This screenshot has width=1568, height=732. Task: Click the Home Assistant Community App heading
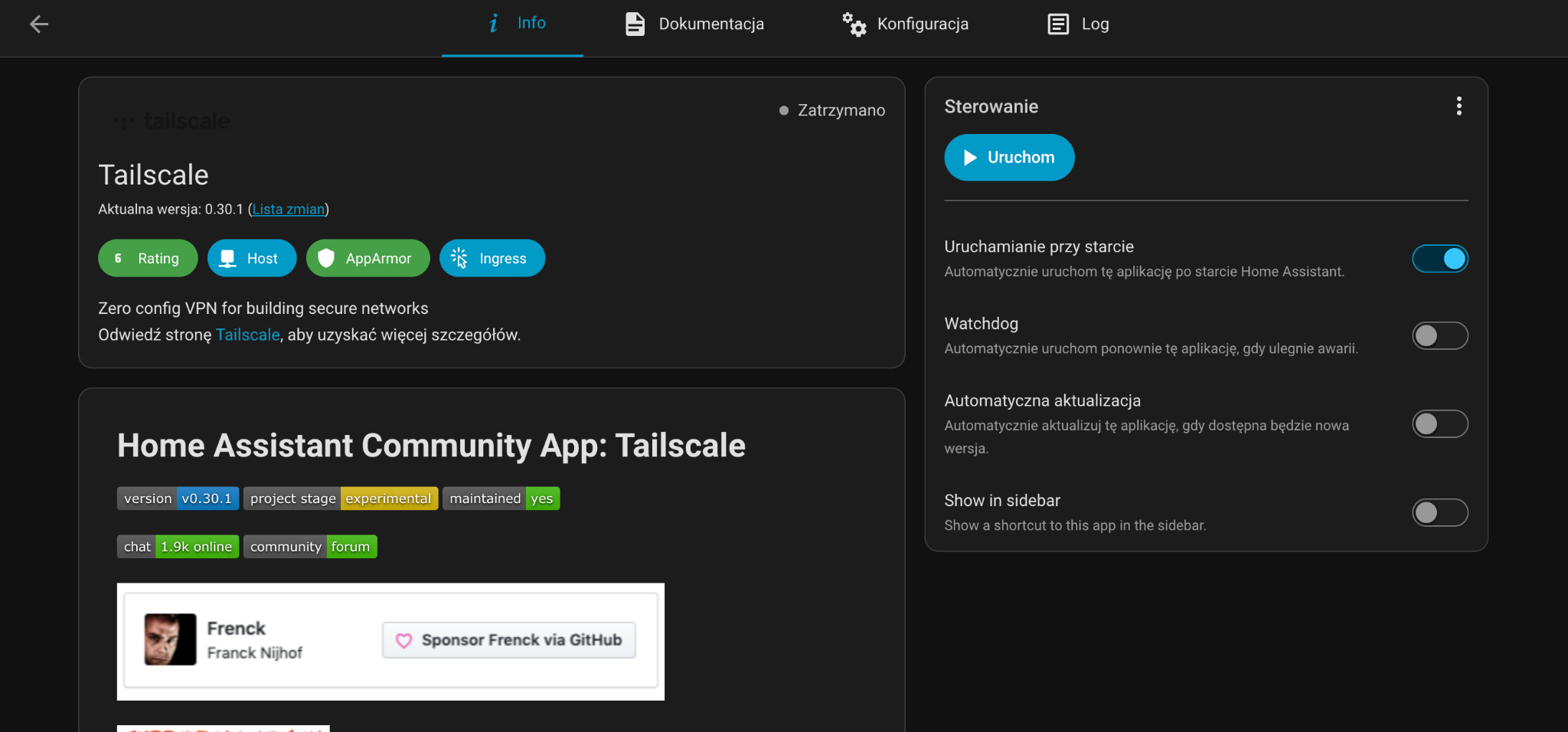[431, 446]
